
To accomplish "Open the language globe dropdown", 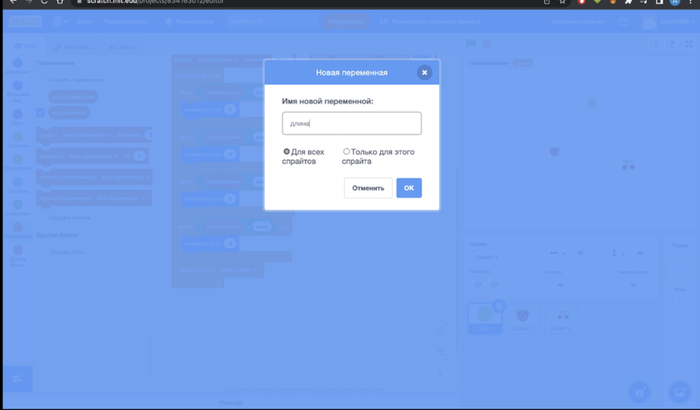I will [x=61, y=20].
